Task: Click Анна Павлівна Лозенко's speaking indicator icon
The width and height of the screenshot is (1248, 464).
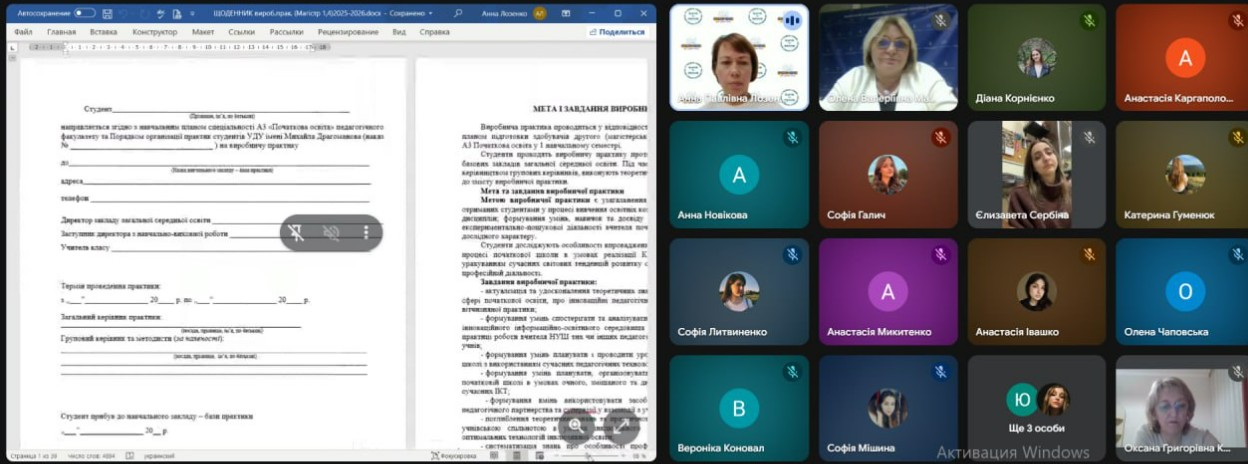Action: (x=793, y=20)
